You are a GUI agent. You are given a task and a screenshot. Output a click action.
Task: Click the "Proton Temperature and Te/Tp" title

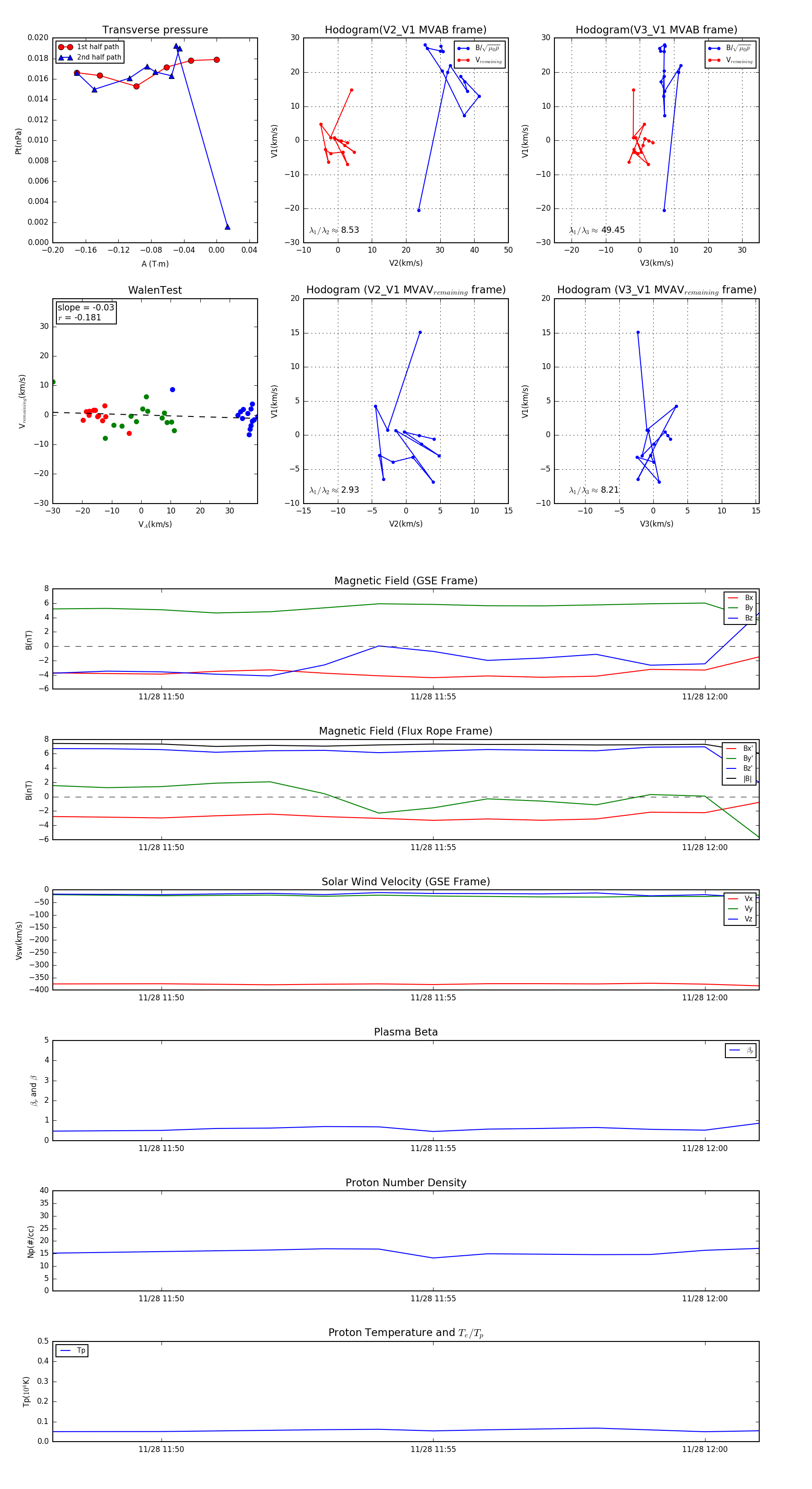[x=406, y=1333]
